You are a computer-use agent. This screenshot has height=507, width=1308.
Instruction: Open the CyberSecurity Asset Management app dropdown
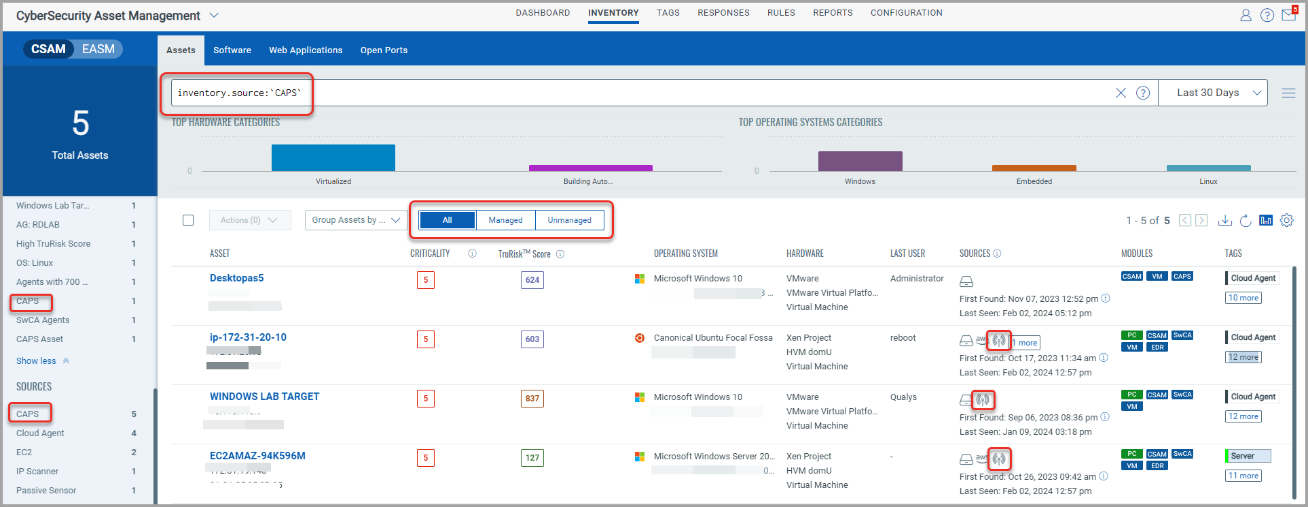tap(215, 15)
